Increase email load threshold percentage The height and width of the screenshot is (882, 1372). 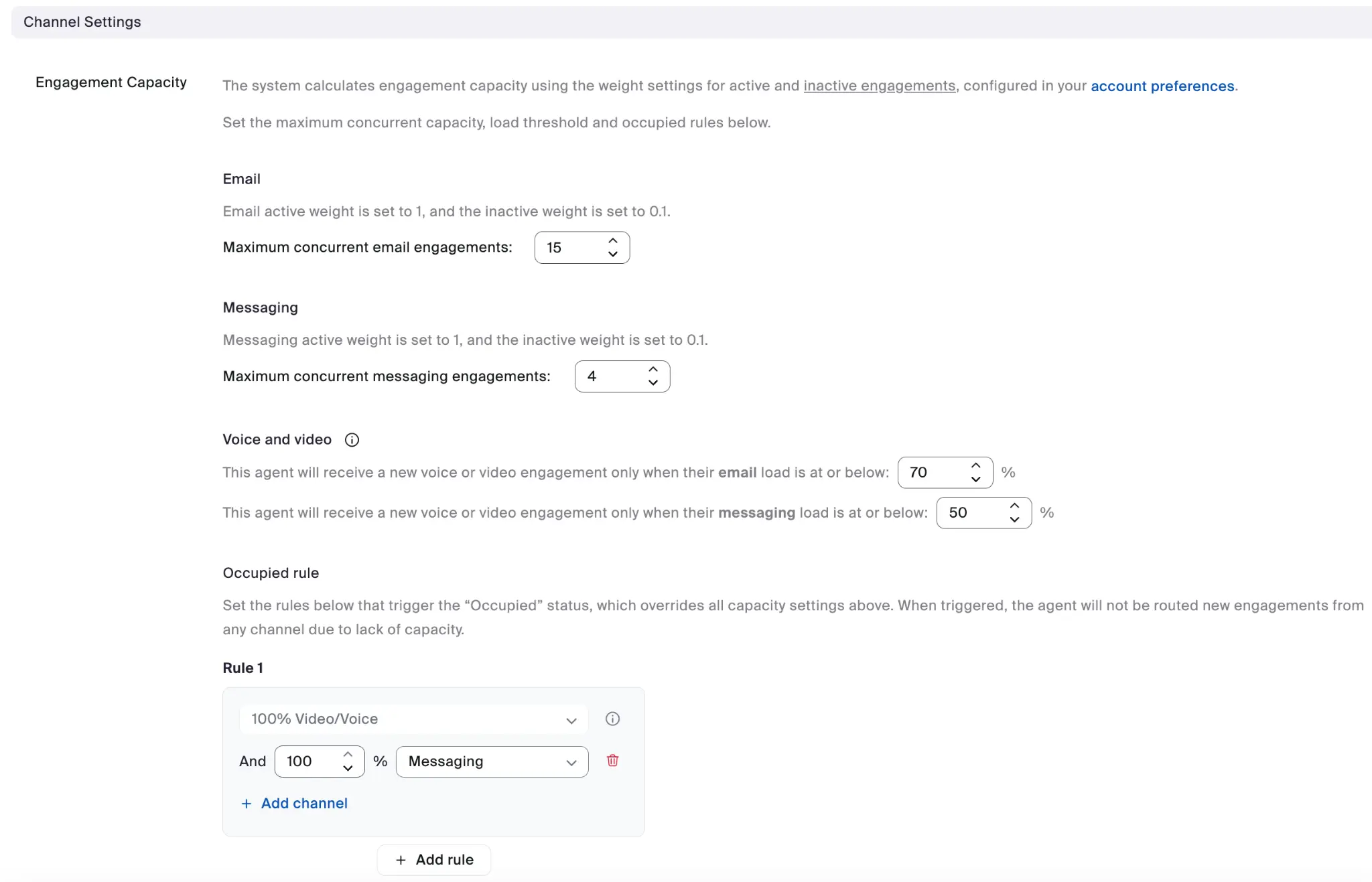pos(975,466)
